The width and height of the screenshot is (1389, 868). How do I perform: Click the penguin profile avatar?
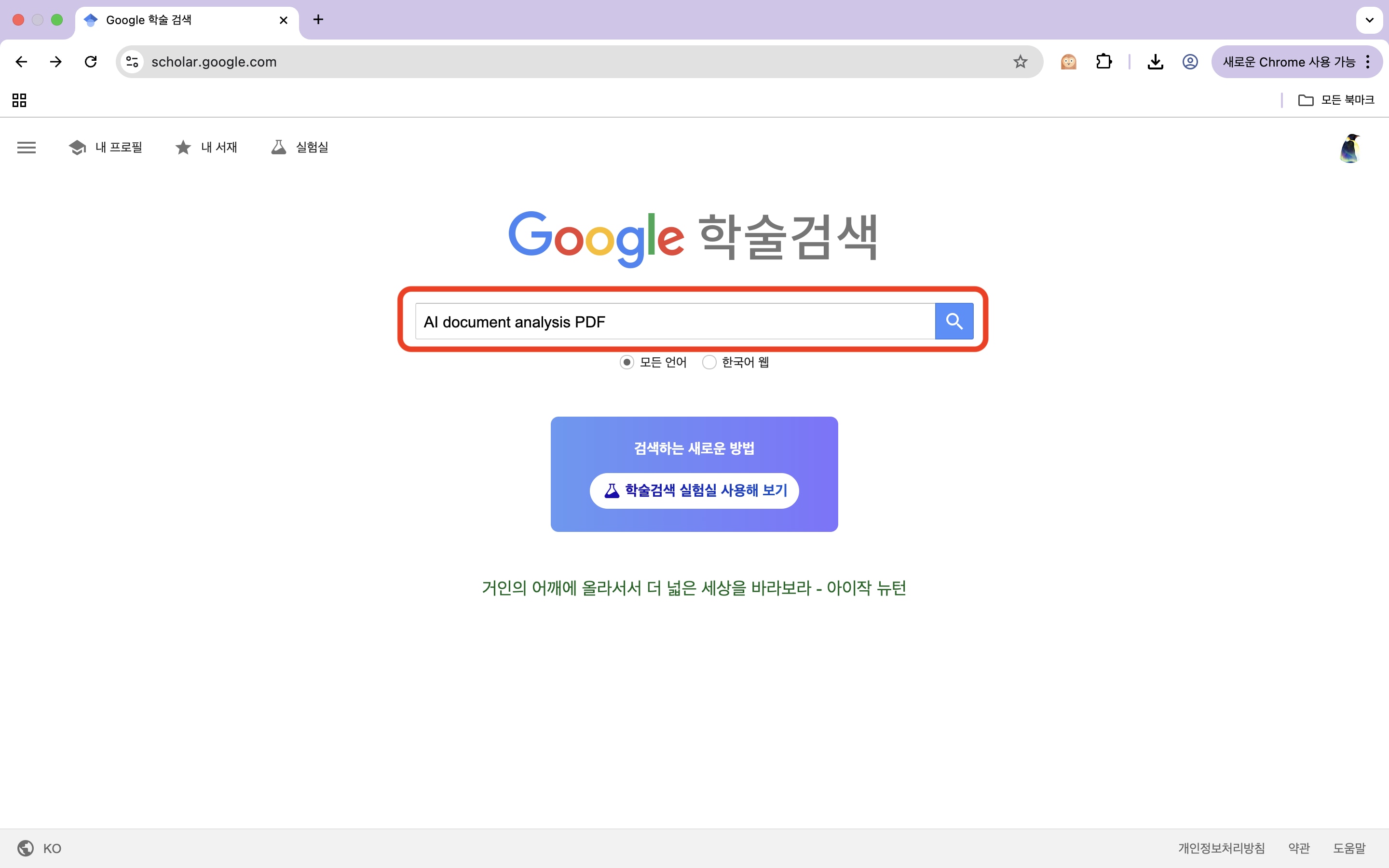pyautogui.click(x=1349, y=148)
